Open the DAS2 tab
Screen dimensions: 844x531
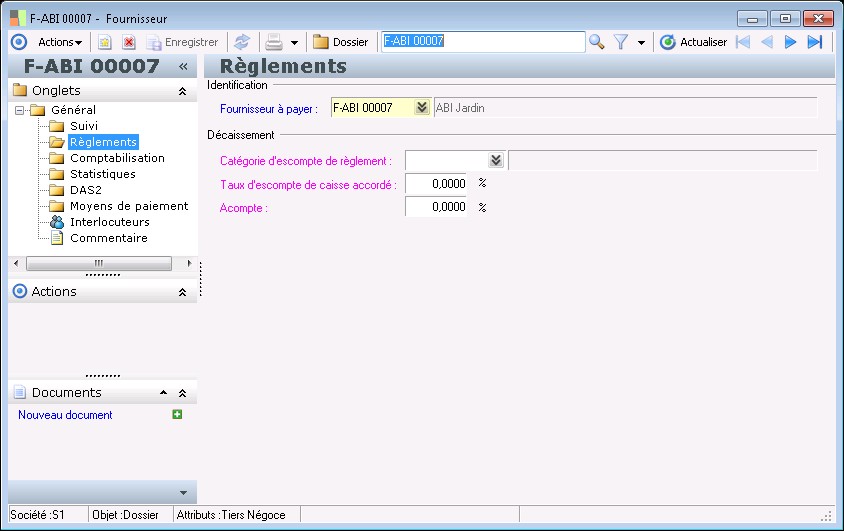[x=86, y=190]
